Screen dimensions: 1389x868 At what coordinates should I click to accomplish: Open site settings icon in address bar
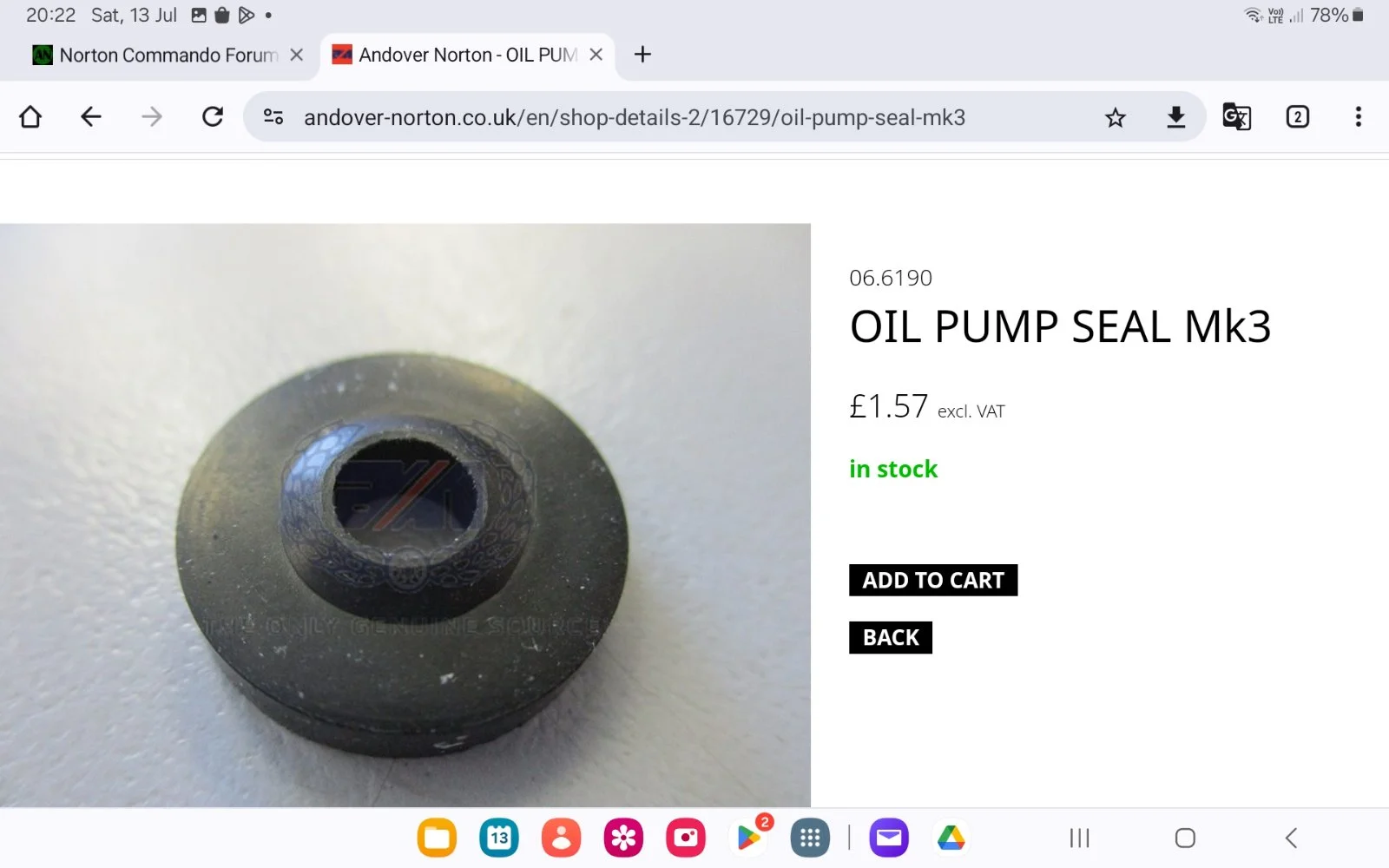(273, 117)
